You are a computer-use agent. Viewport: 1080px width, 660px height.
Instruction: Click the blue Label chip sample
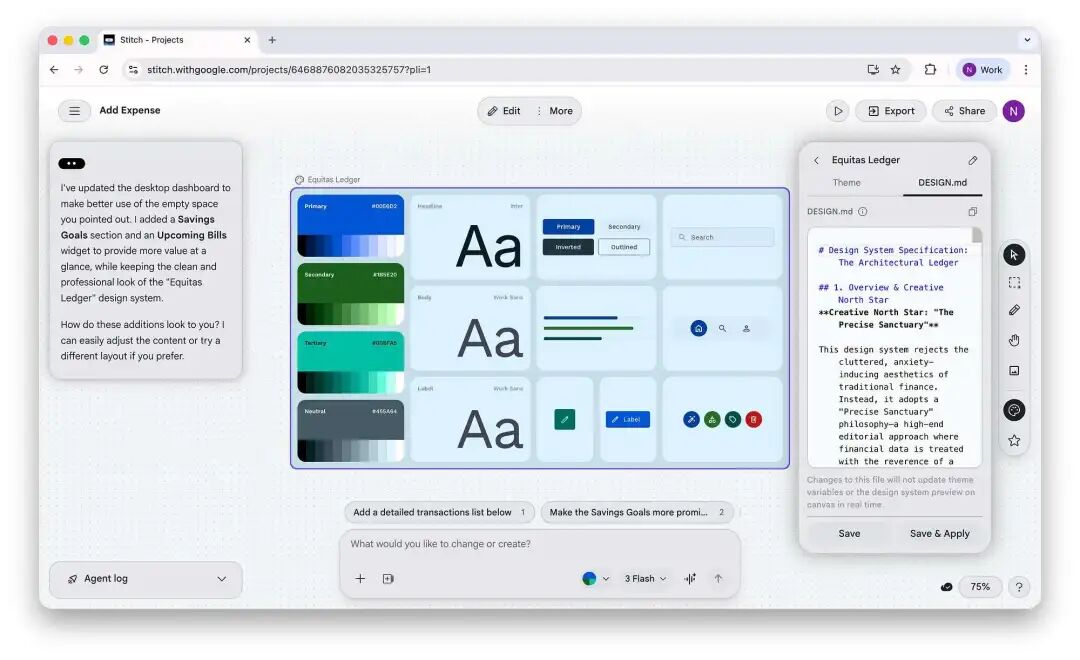(627, 420)
